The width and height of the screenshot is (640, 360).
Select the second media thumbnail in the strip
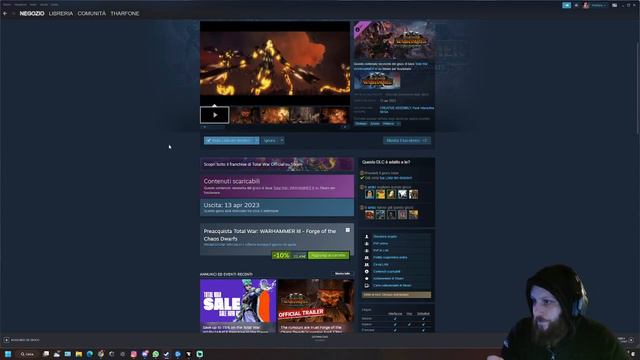tap(245, 115)
